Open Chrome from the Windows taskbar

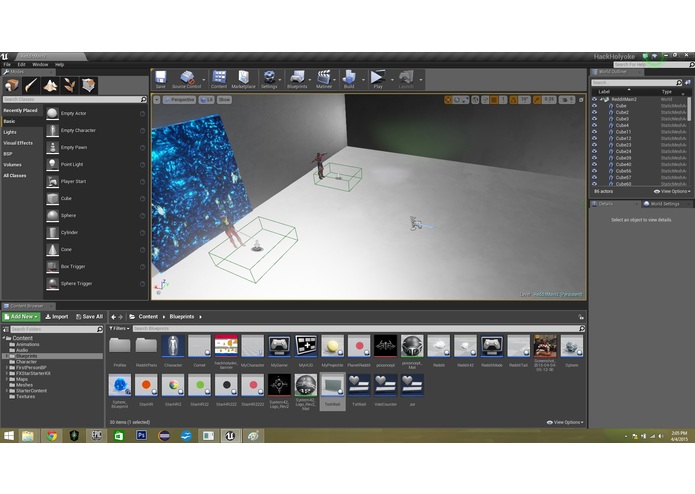(51, 436)
